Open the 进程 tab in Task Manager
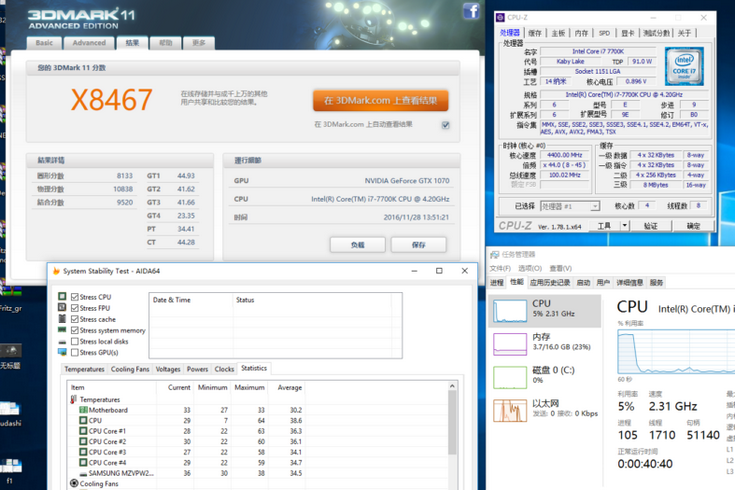 click(497, 282)
